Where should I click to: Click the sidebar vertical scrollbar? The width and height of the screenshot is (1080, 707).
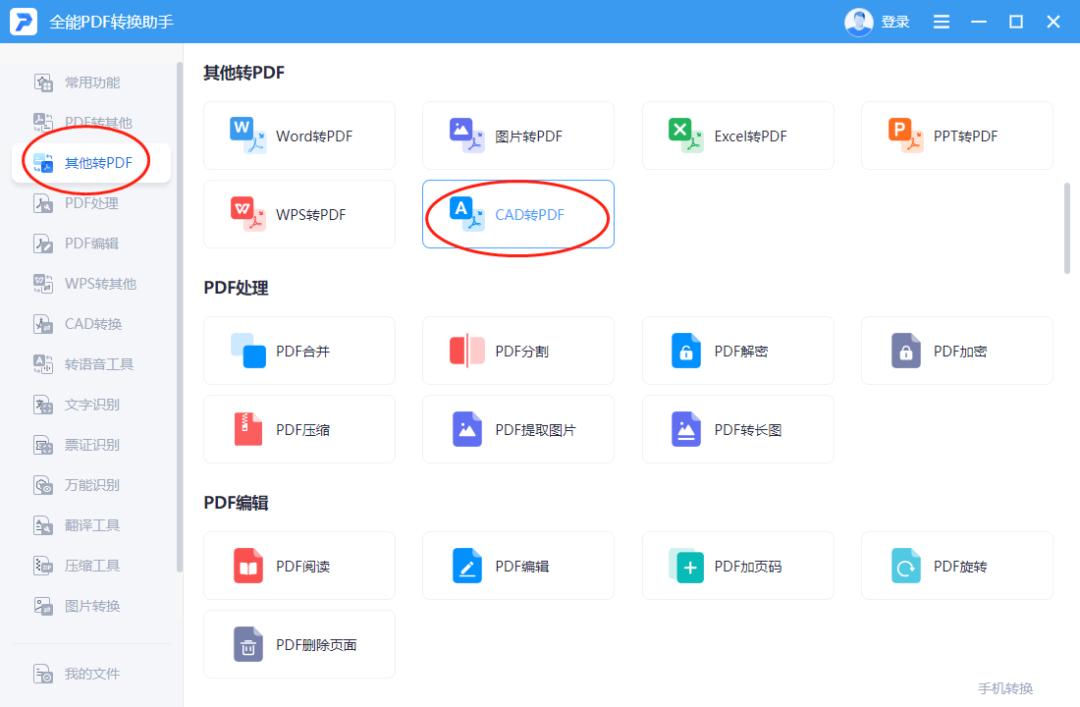180,317
